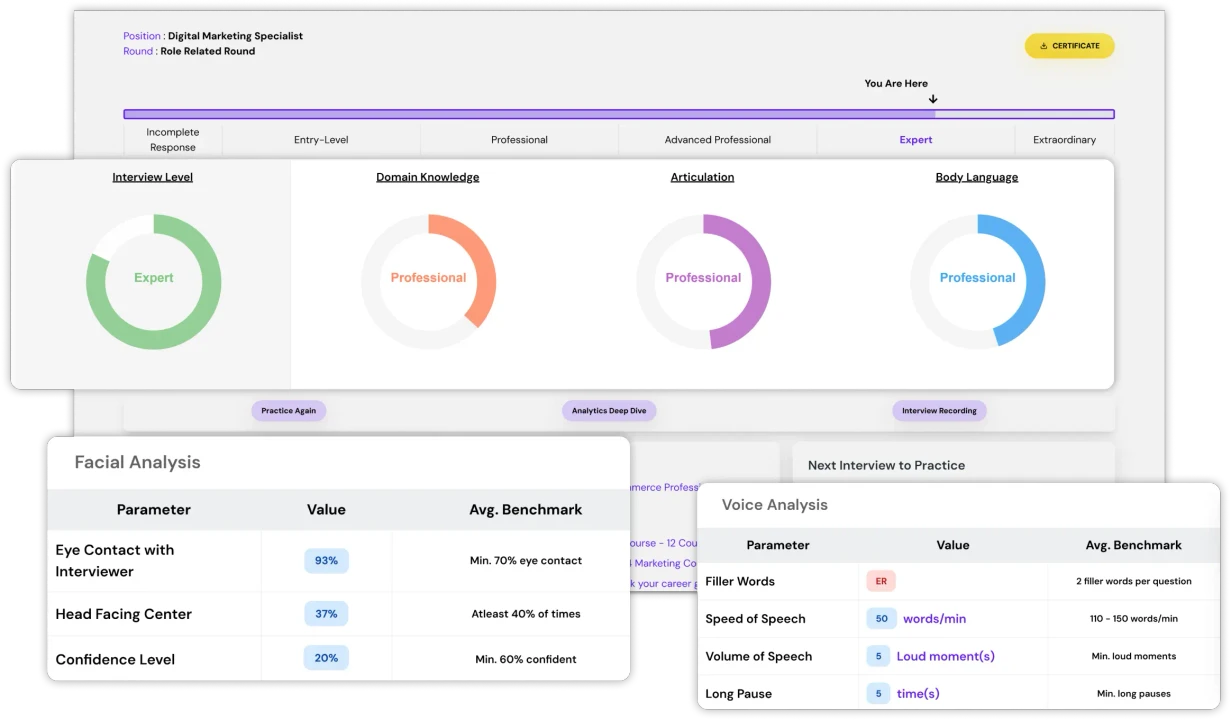Click the Interview Level heading
The height and width of the screenshot is (720, 1231).
152,177
